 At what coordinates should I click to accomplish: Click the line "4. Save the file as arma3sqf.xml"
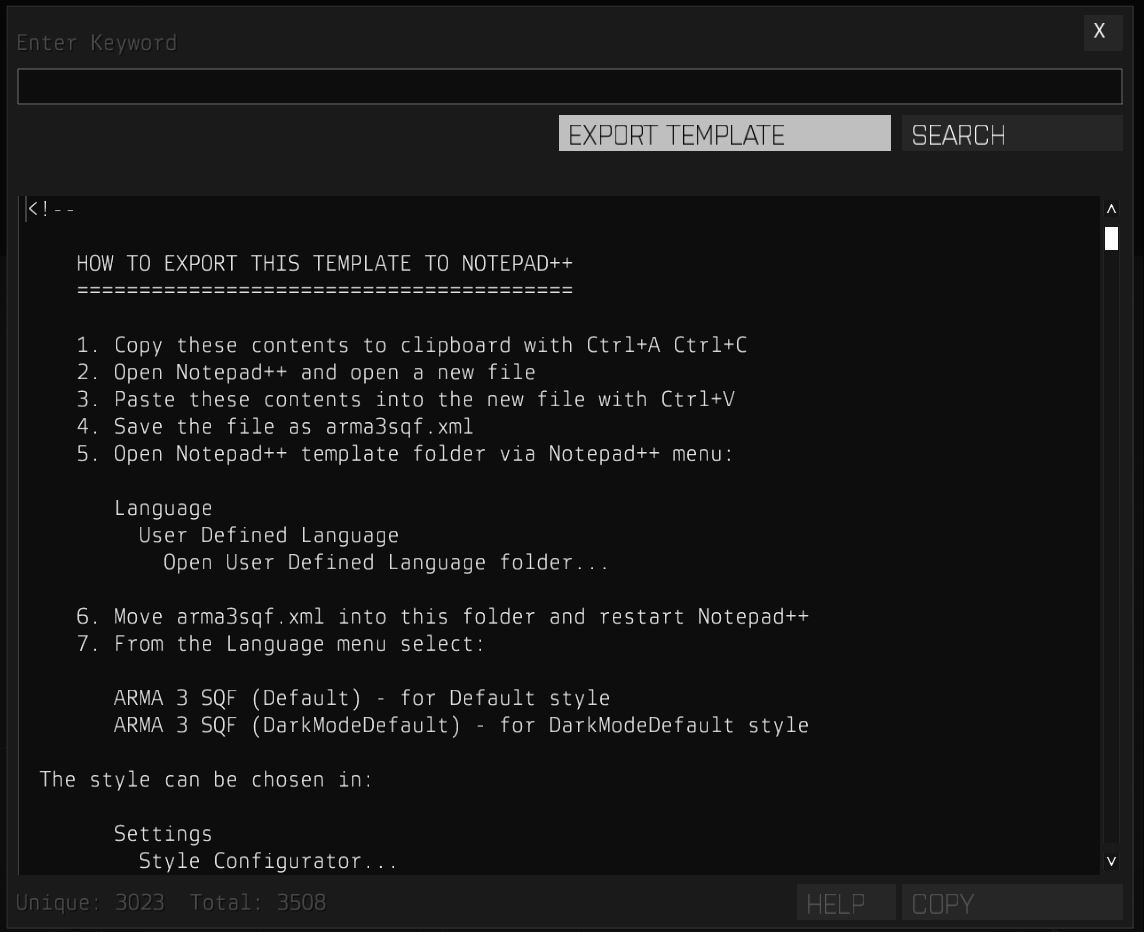coord(275,426)
